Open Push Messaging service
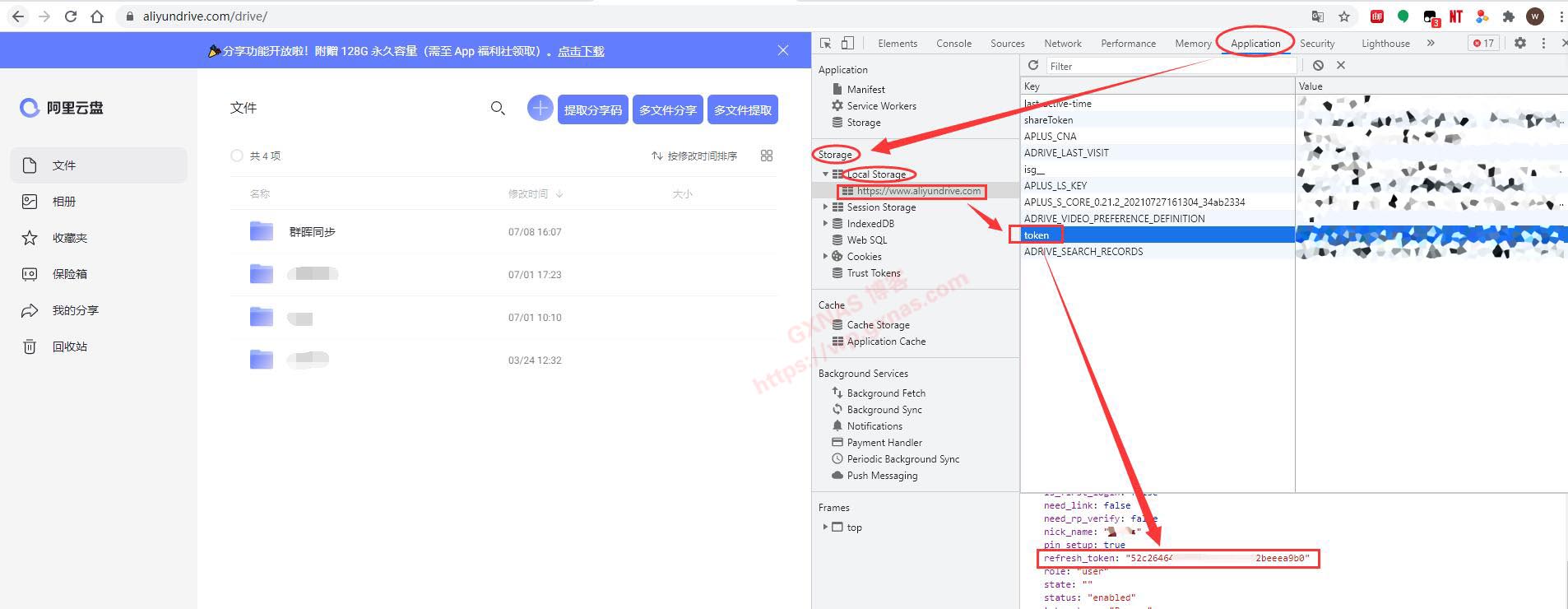 click(x=882, y=476)
